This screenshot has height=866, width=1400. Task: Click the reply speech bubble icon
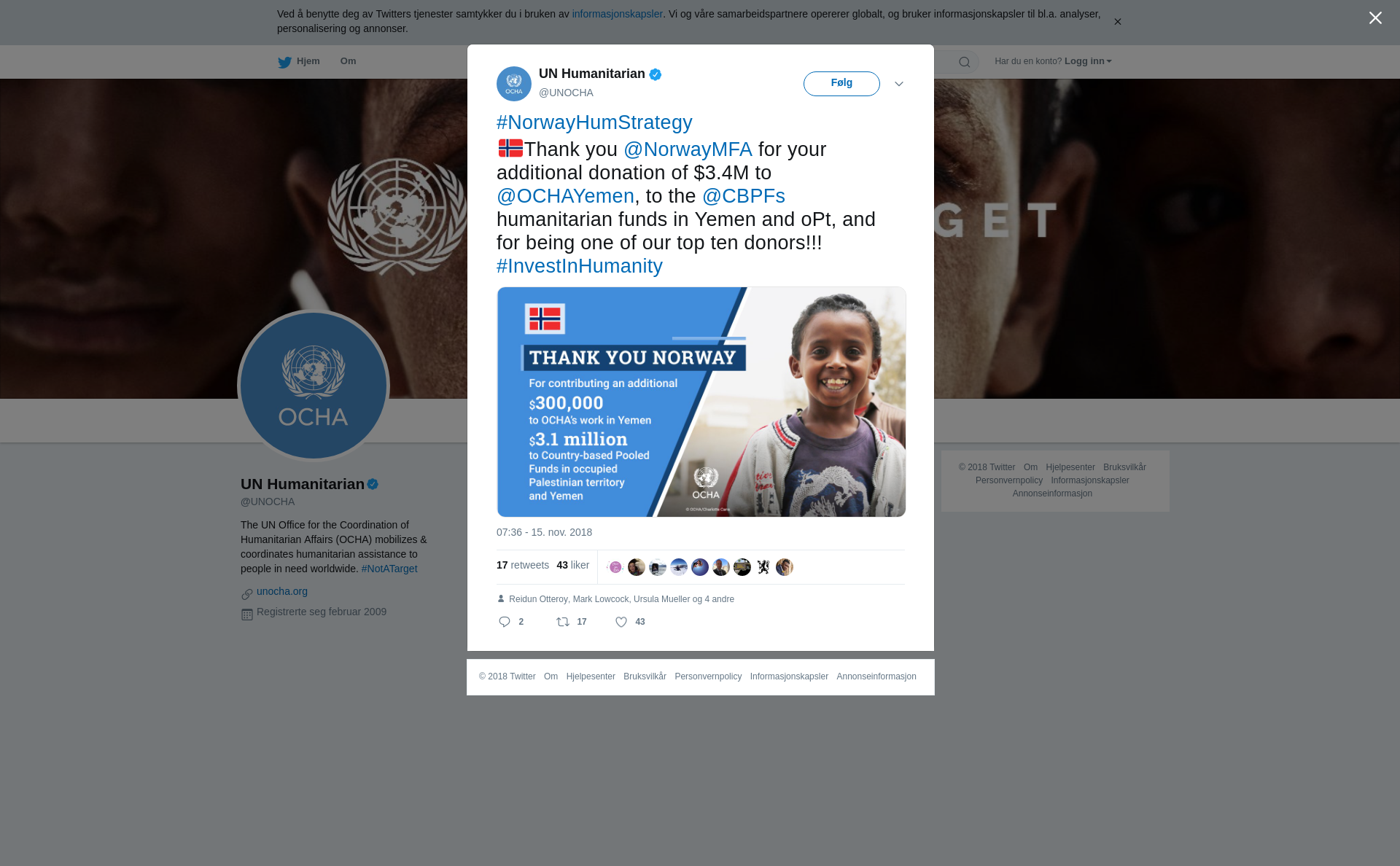(x=505, y=622)
